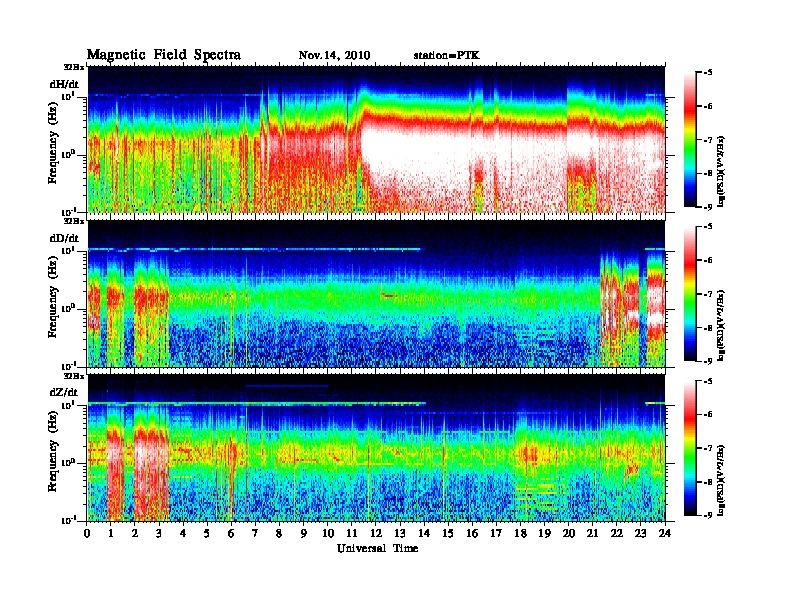Image resolution: width=792 pixels, height=612 pixels.
Task: Click the "20" tick label on the Universal Time axis
Action: (568, 534)
